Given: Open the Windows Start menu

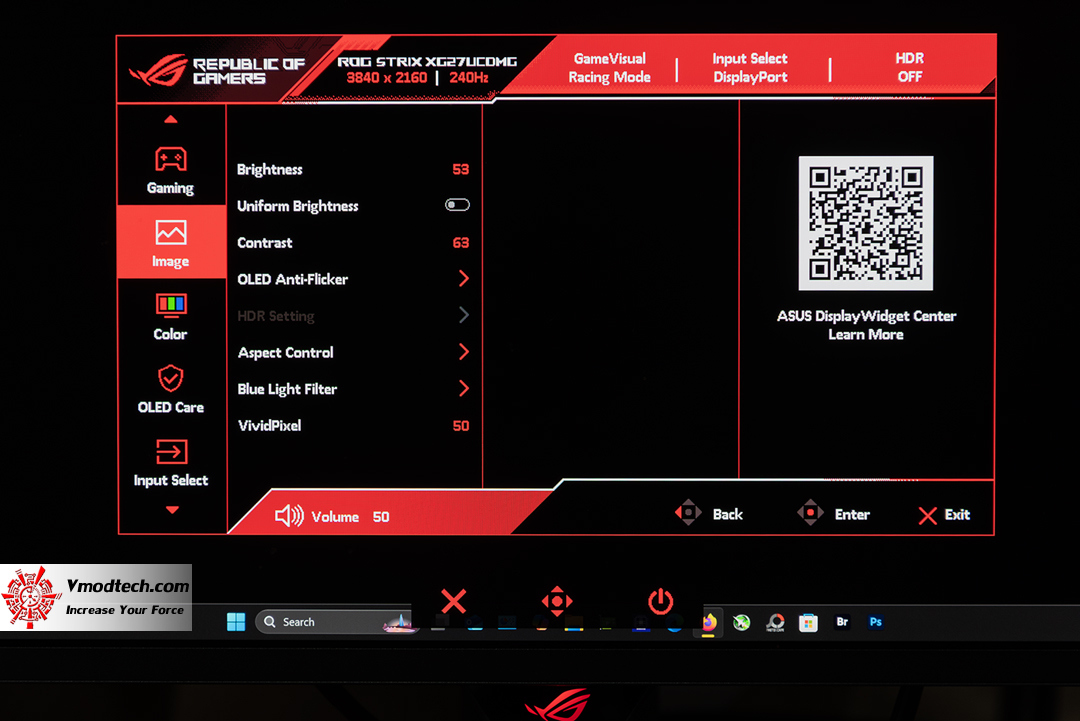Looking at the screenshot, I should coord(236,622).
